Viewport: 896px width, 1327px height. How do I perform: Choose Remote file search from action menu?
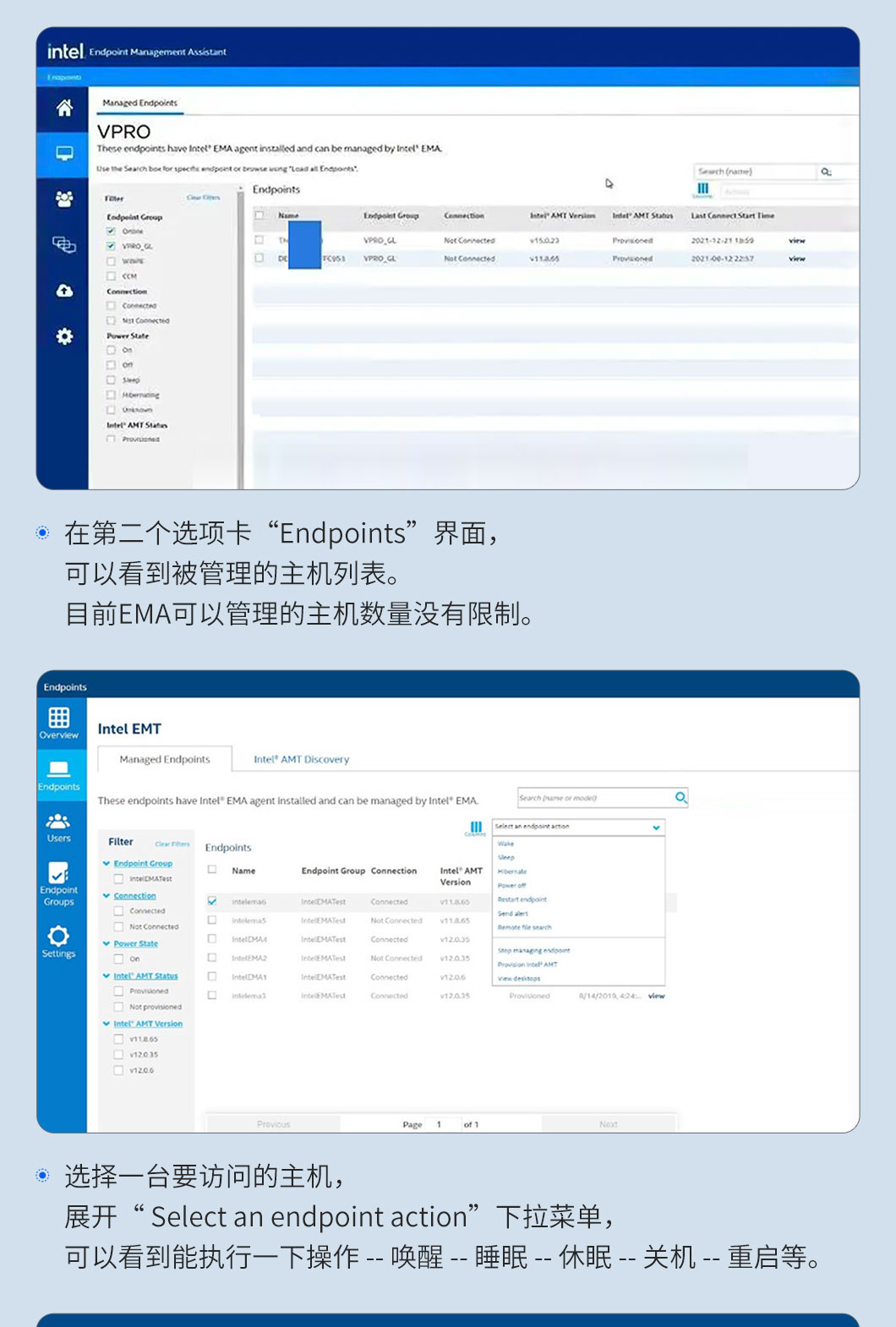point(525,927)
